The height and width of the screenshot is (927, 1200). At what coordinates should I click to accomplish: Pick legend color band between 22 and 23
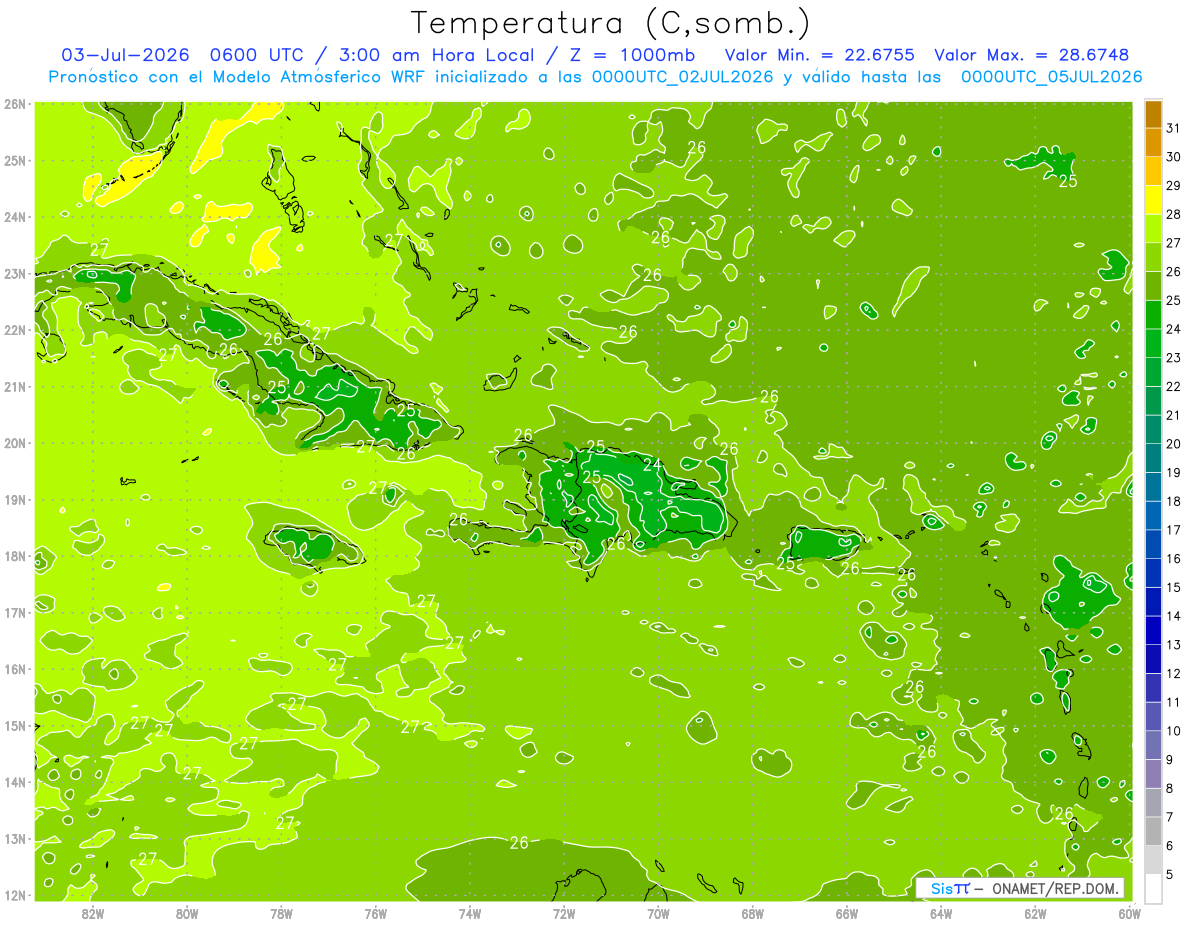(1153, 372)
